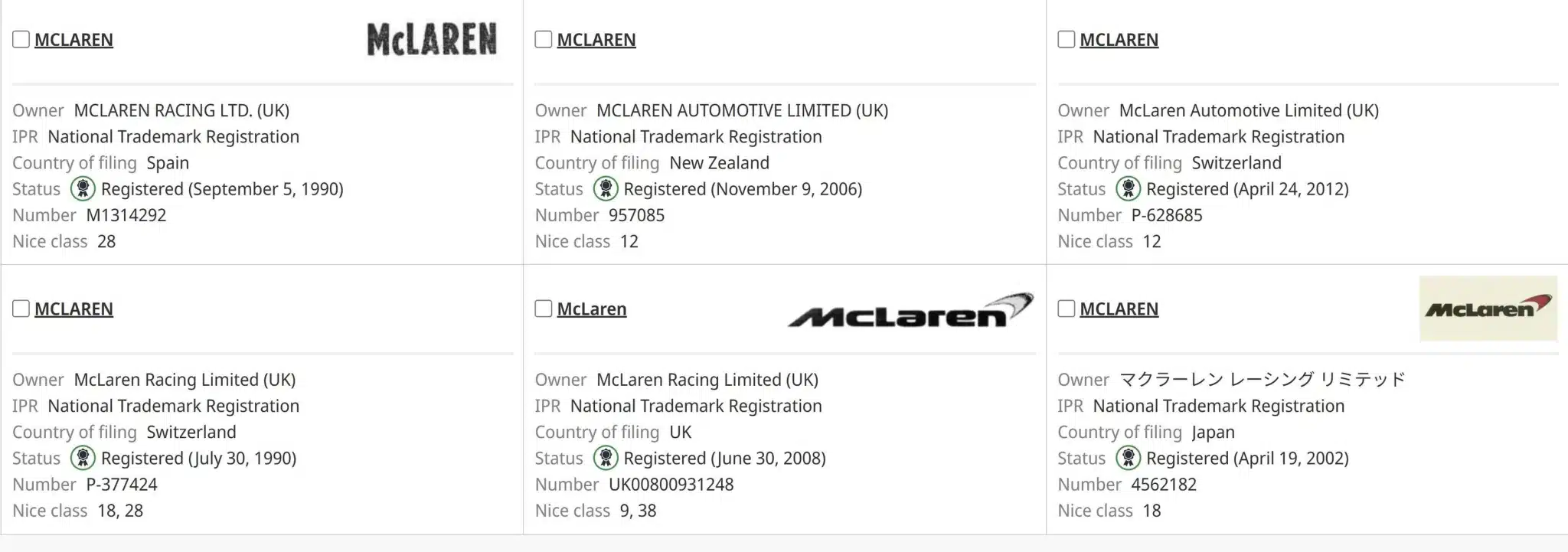Viewport: 1568px width, 552px height.
Task: Tick checkbox for Swiss MCLAREN P-628685
Action: tap(1066, 39)
